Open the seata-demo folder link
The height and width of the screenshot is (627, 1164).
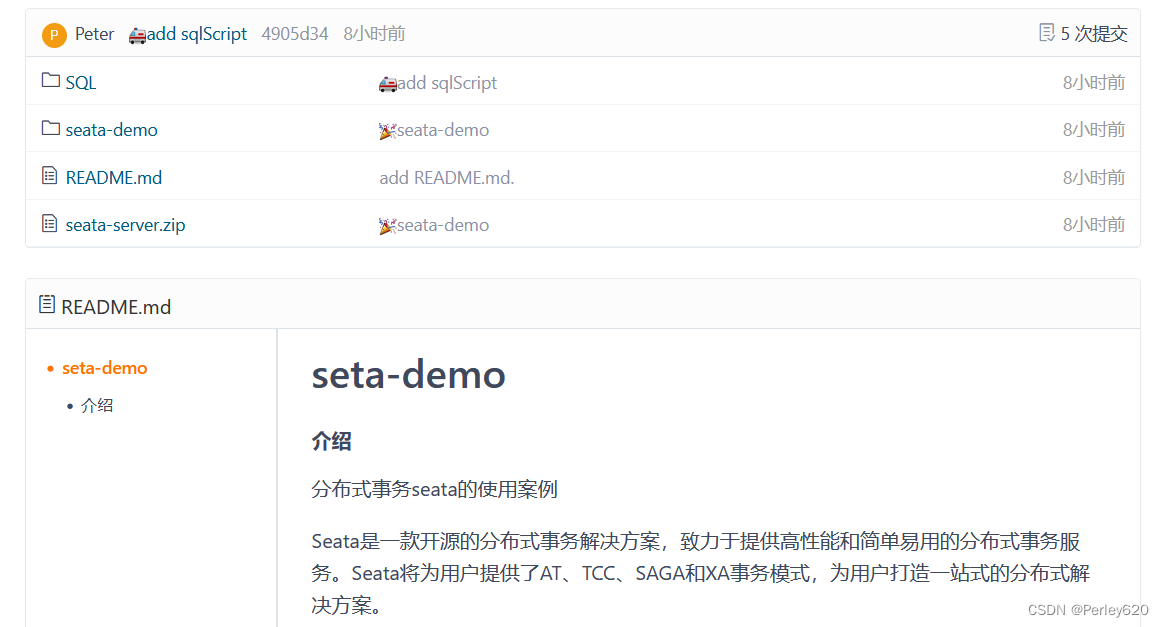coord(110,129)
